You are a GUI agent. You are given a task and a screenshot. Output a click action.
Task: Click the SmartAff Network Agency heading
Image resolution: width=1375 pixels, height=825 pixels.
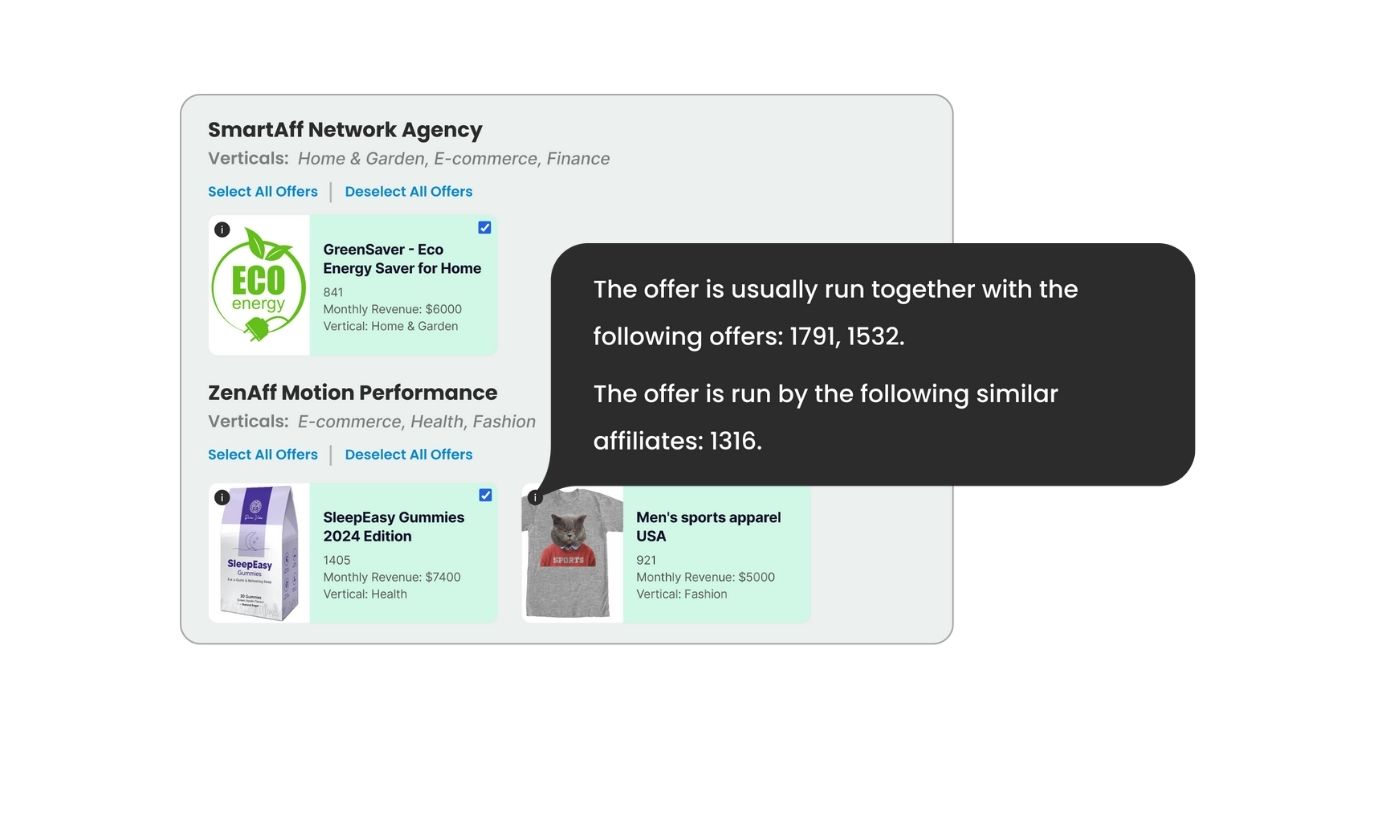(x=344, y=130)
